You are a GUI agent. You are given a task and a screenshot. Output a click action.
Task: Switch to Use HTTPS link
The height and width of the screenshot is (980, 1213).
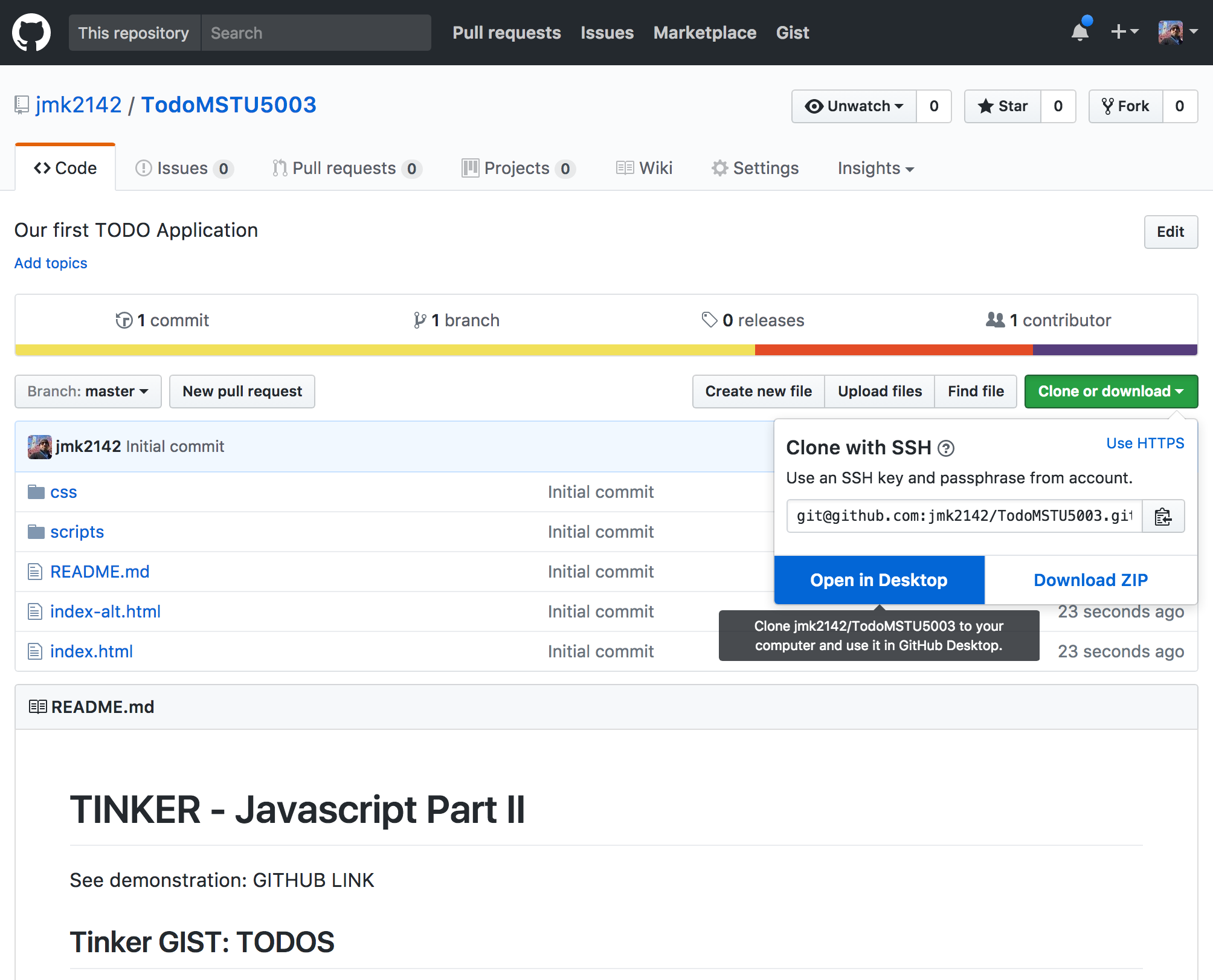click(x=1145, y=443)
